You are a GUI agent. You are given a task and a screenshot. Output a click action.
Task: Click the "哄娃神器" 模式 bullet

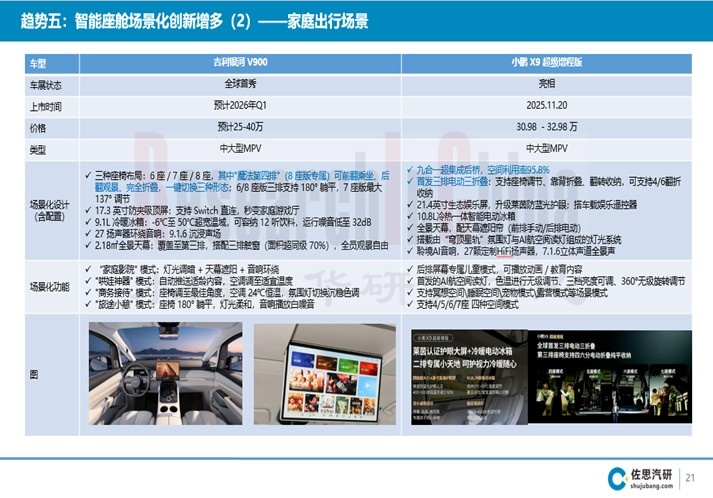coord(189,281)
